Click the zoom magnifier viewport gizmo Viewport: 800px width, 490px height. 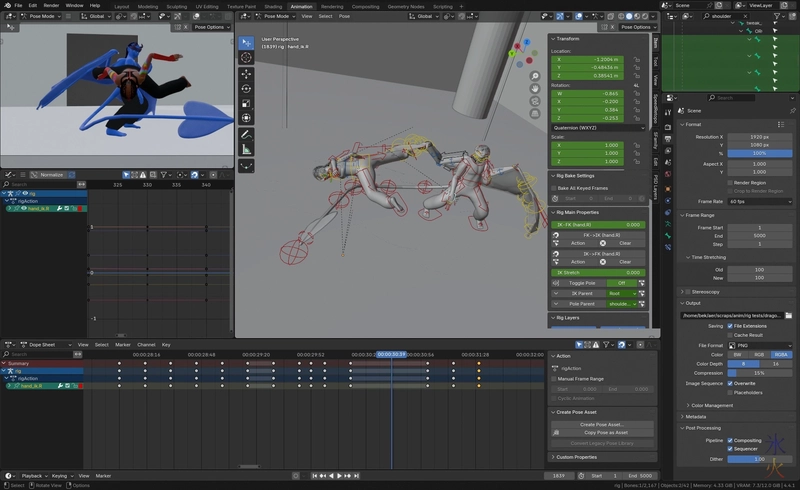click(535, 76)
